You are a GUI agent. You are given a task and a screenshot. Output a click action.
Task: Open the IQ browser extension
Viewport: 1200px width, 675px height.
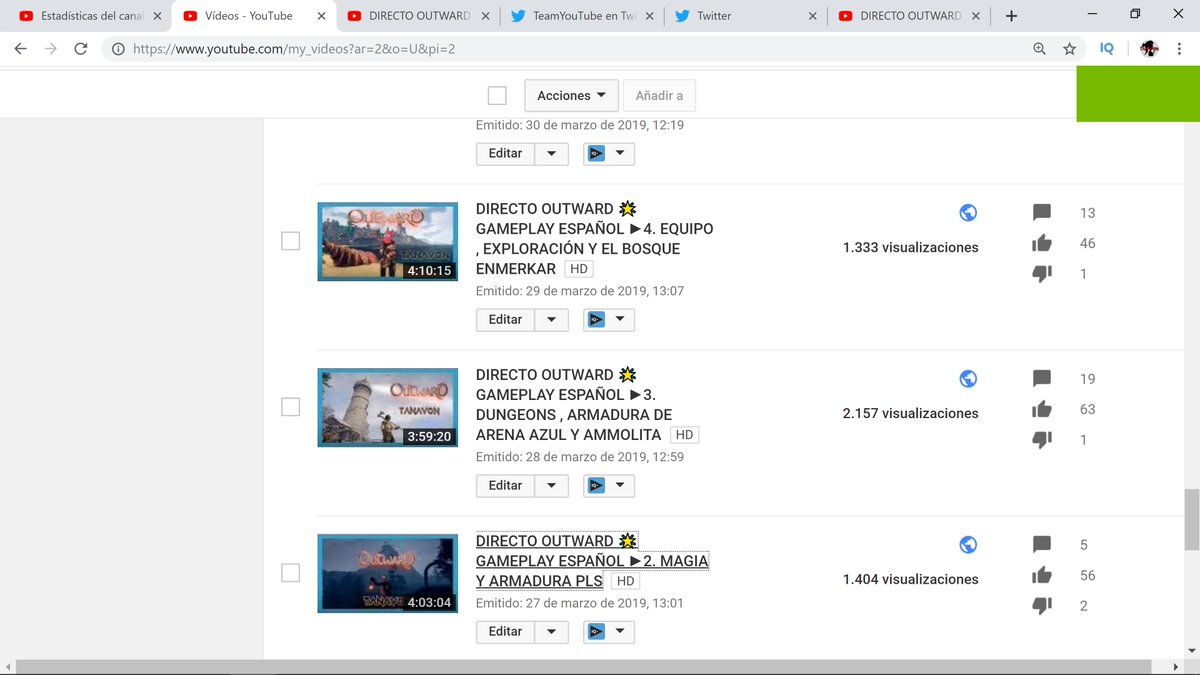coord(1107,48)
